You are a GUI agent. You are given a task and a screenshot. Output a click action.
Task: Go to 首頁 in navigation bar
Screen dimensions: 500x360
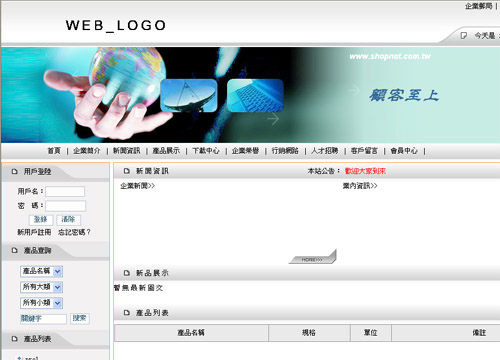pyautogui.click(x=54, y=151)
